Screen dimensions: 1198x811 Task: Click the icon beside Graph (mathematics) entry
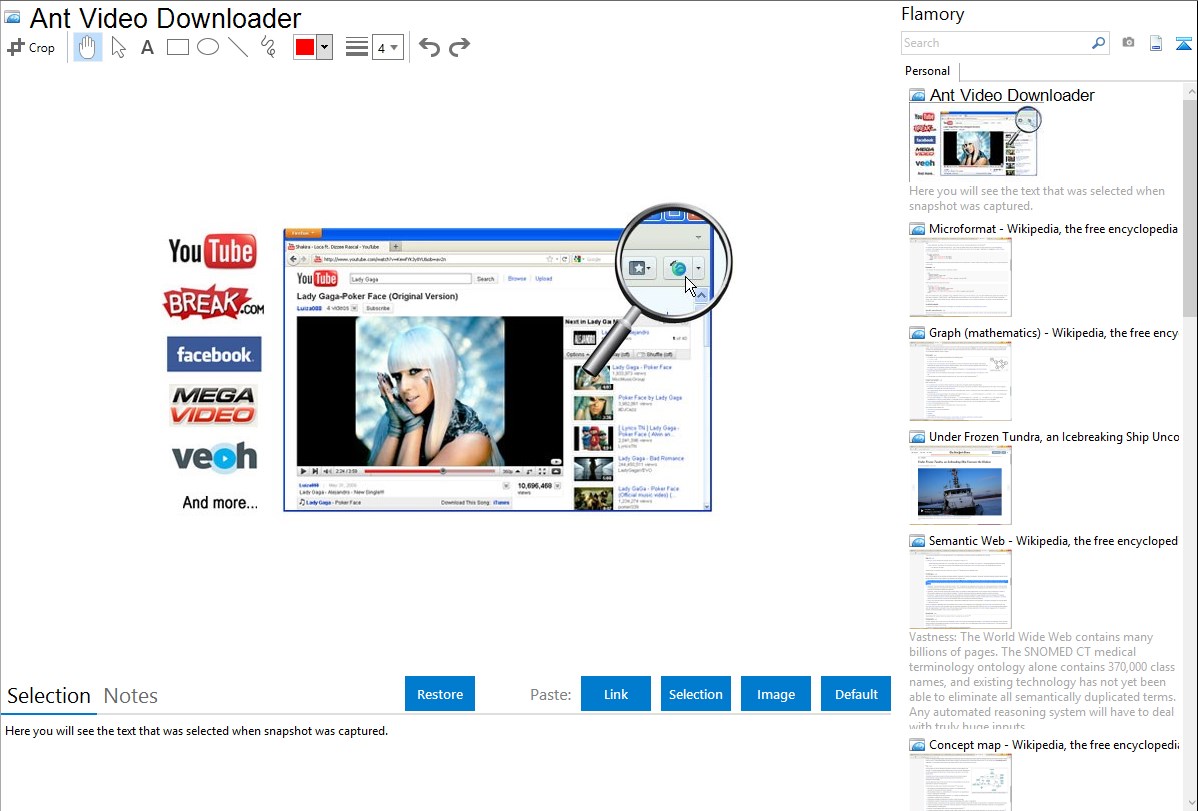[x=917, y=333]
